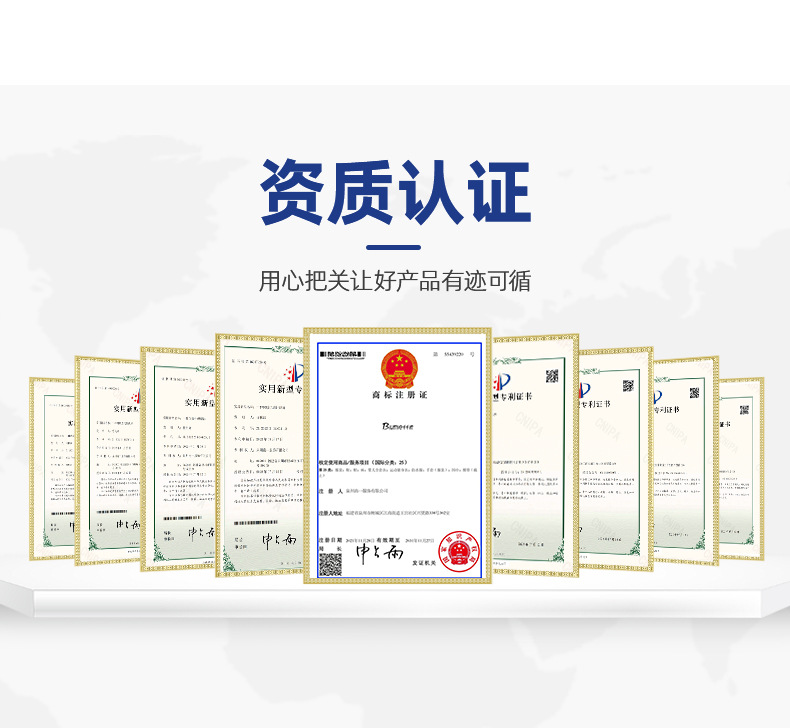Click the 商标注册证 title text

click(400, 395)
